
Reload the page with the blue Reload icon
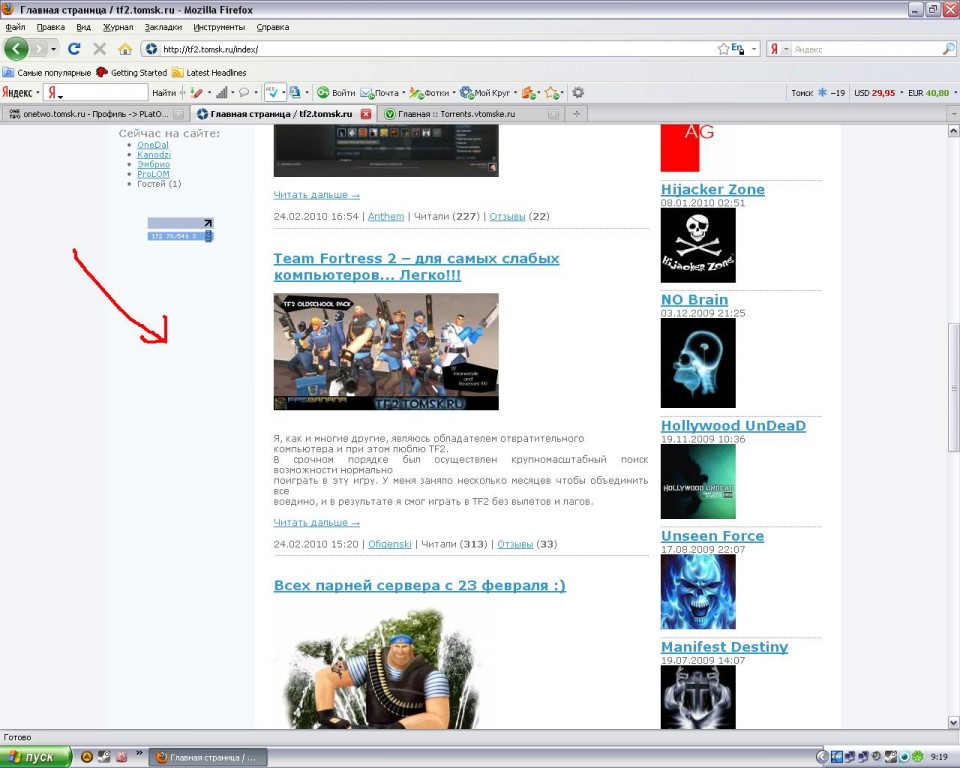[x=74, y=49]
